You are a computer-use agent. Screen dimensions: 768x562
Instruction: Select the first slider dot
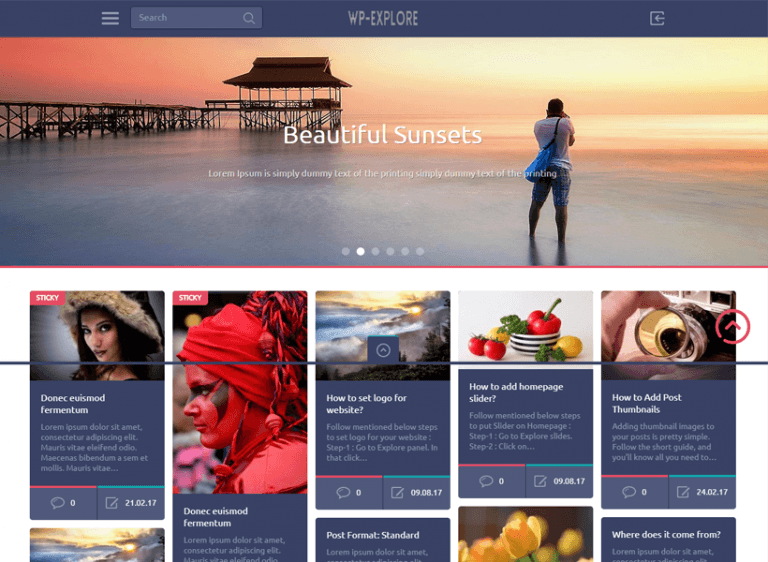click(x=346, y=251)
